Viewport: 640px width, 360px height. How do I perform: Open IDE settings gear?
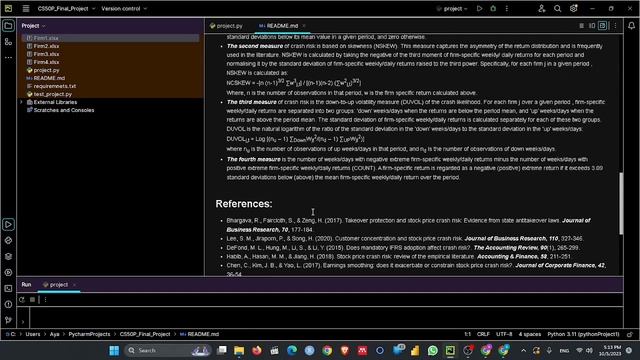tap(573, 9)
